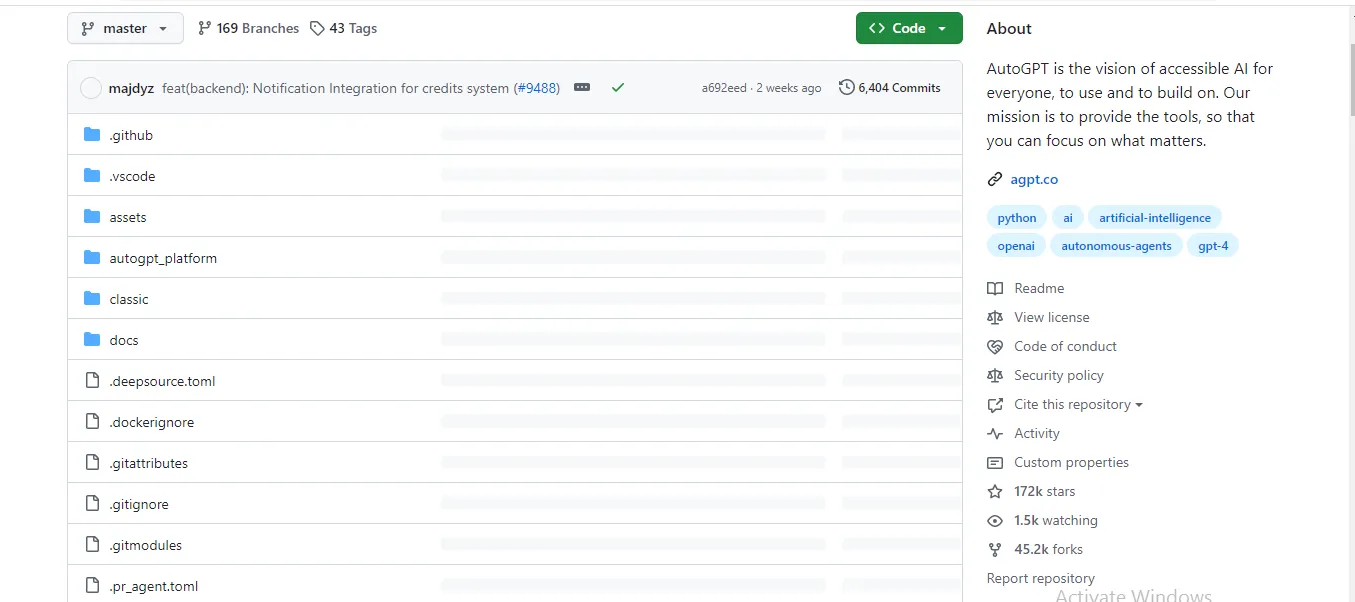Open the autogpt_platform folder
1355x602 pixels.
pyautogui.click(x=163, y=258)
